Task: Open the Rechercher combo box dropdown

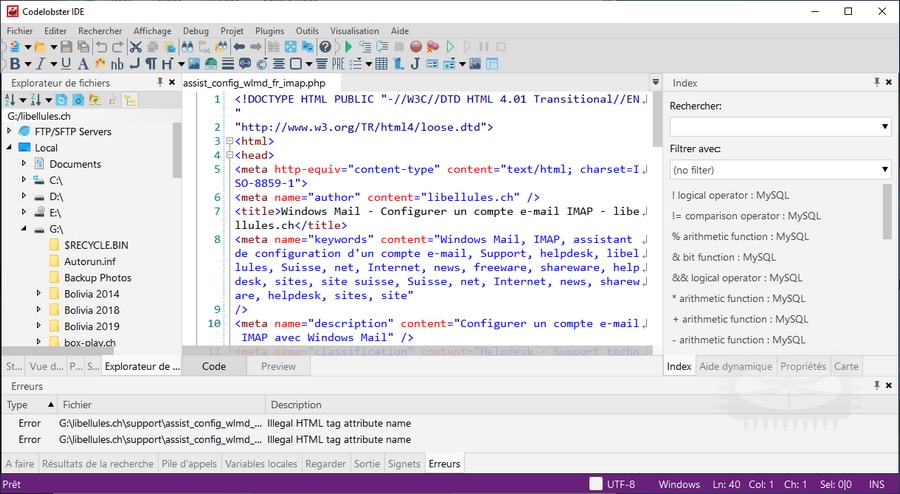Action: coord(885,126)
